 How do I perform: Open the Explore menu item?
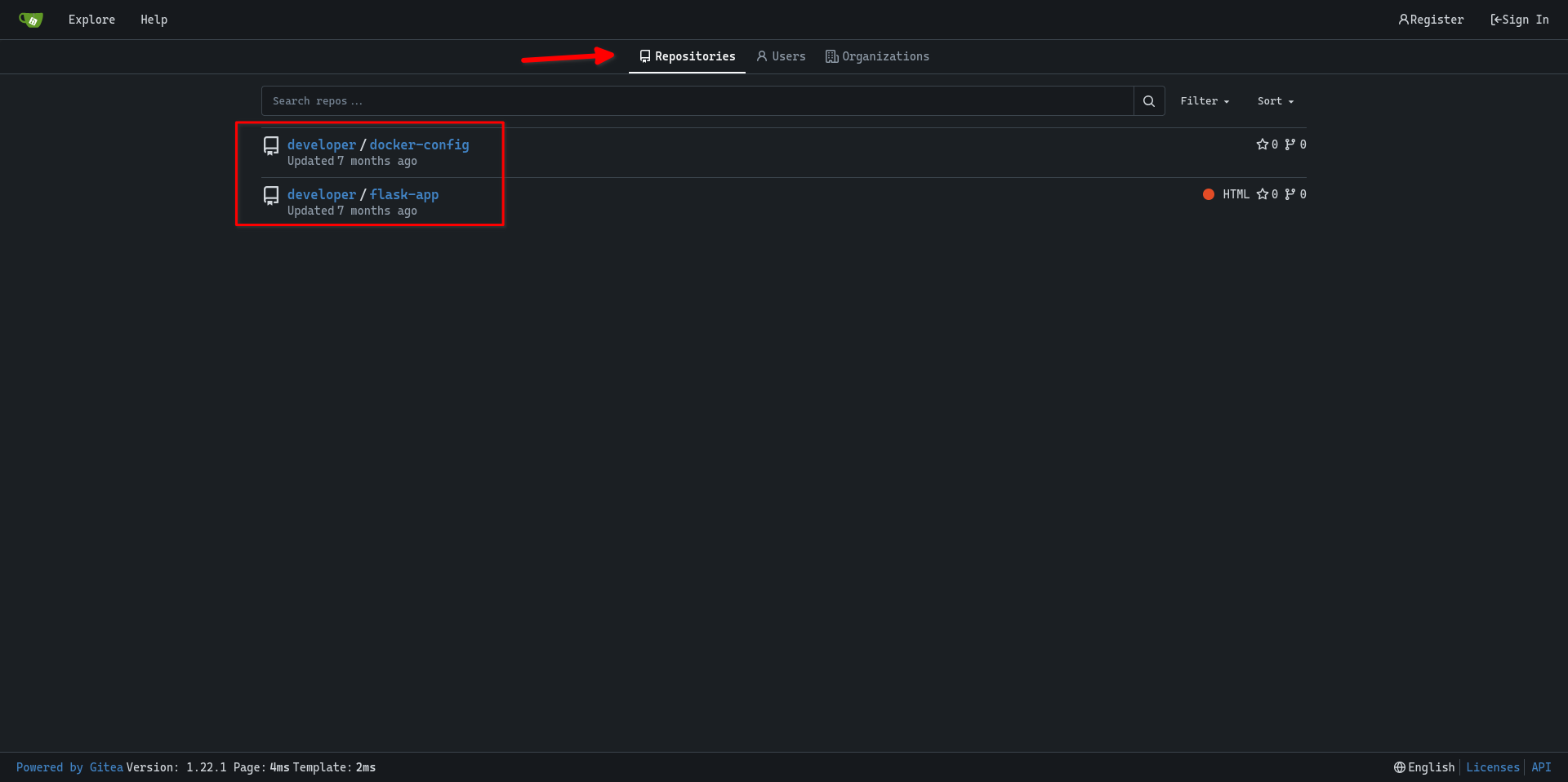pyautogui.click(x=91, y=20)
